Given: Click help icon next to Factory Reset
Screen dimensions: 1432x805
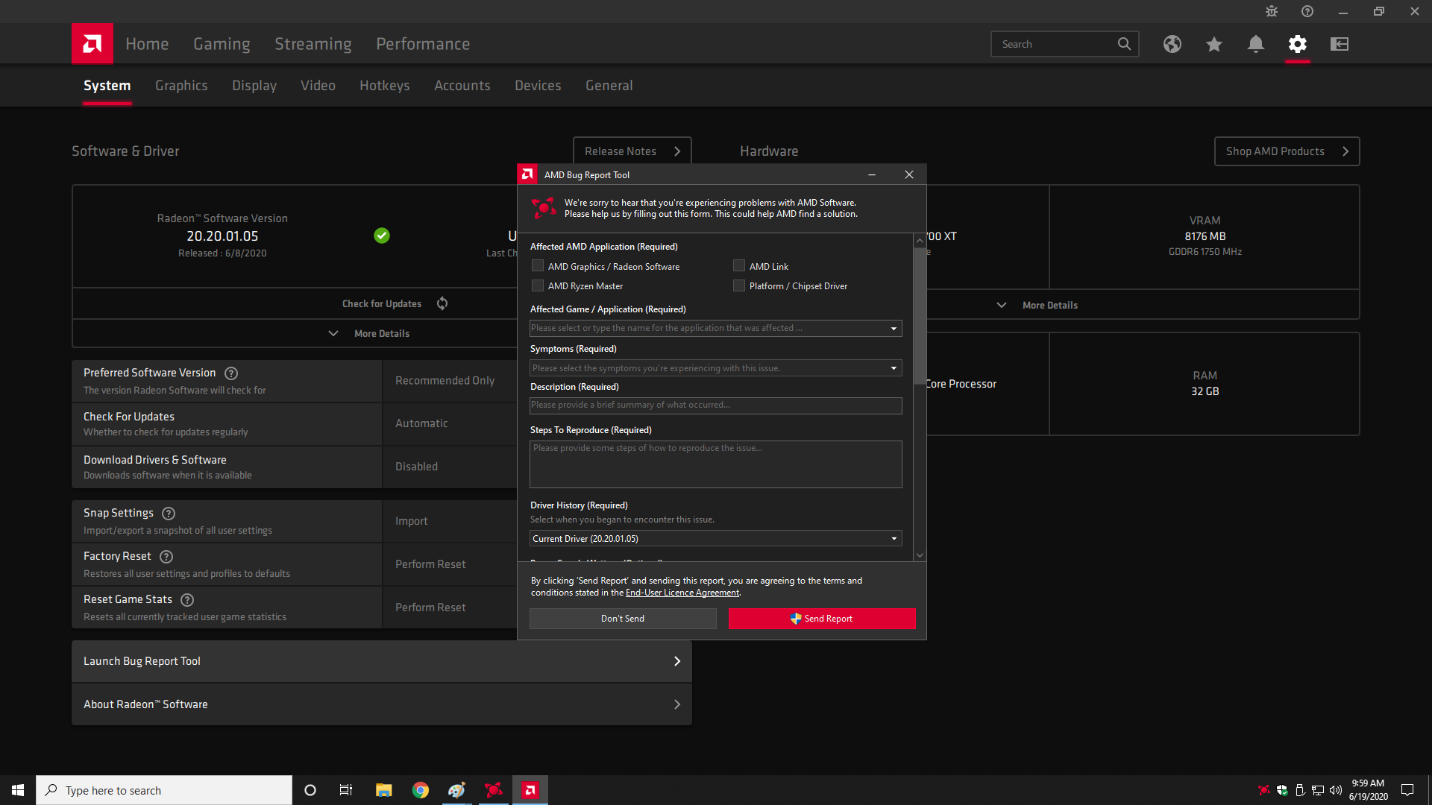Looking at the screenshot, I should [x=167, y=557].
